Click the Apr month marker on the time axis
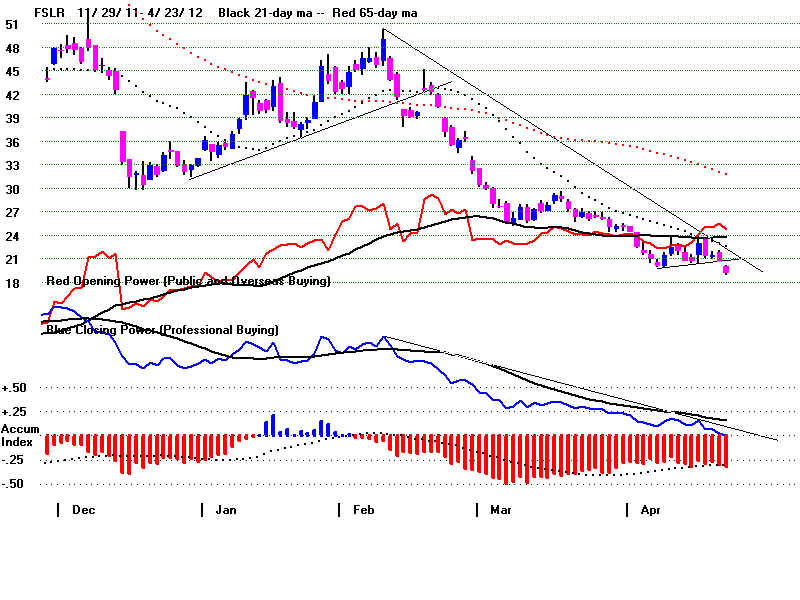The width and height of the screenshot is (800, 600). pyautogui.click(x=649, y=509)
